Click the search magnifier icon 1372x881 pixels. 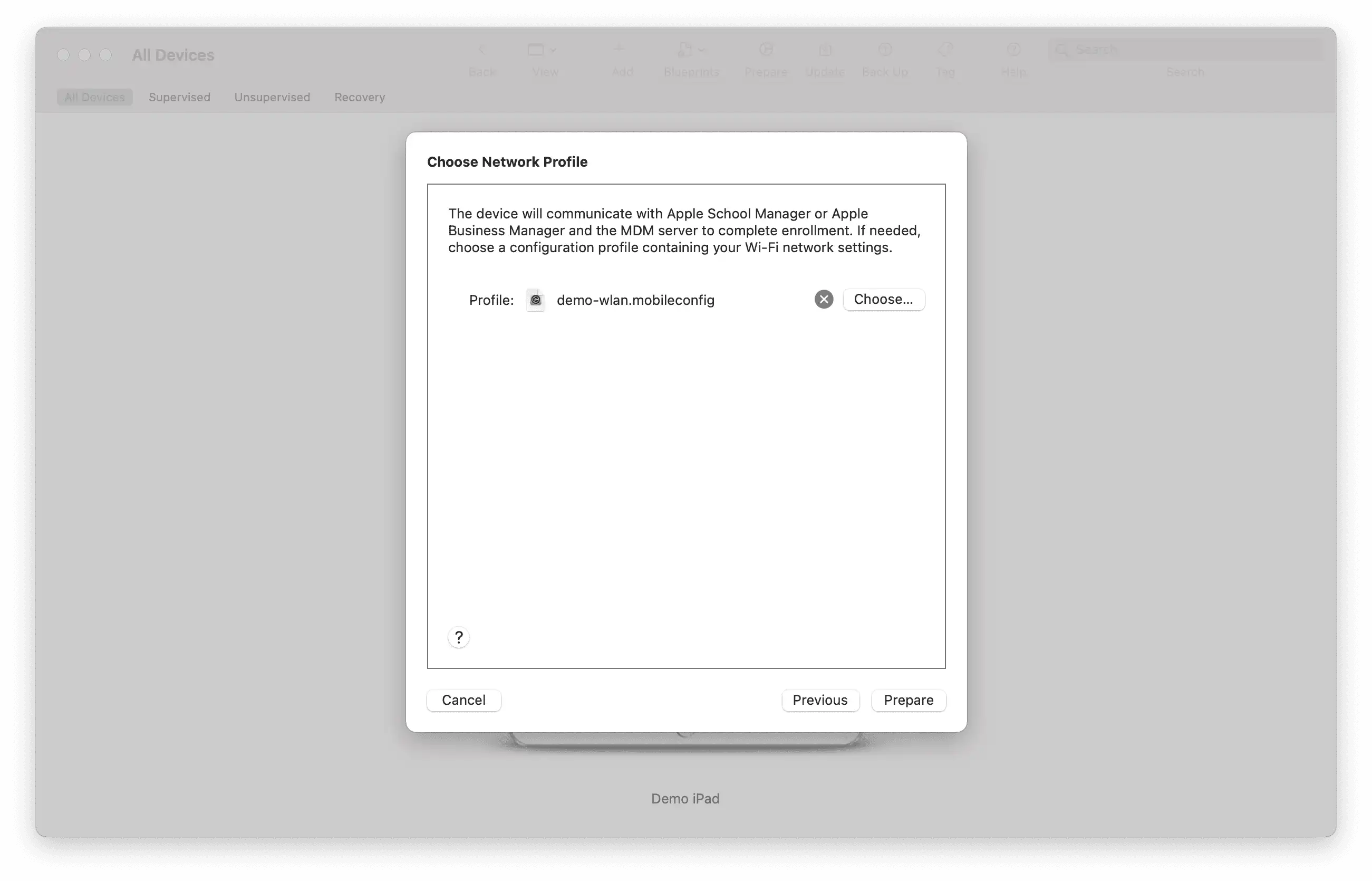coord(1061,50)
